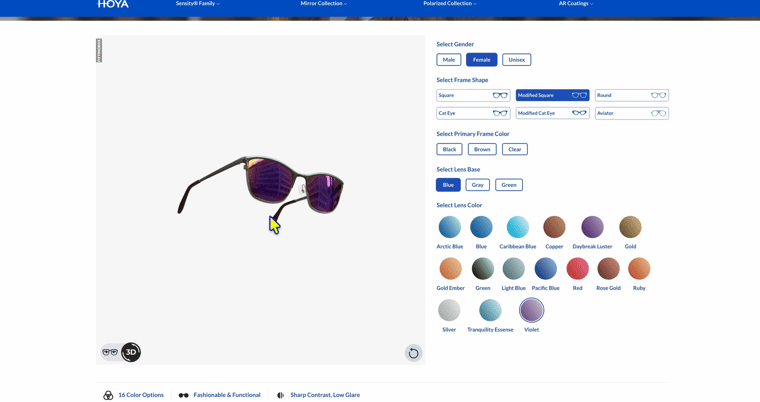This screenshot has height=402, width=760.
Task: Select Caribbean Blue lens color
Action: pos(518,227)
